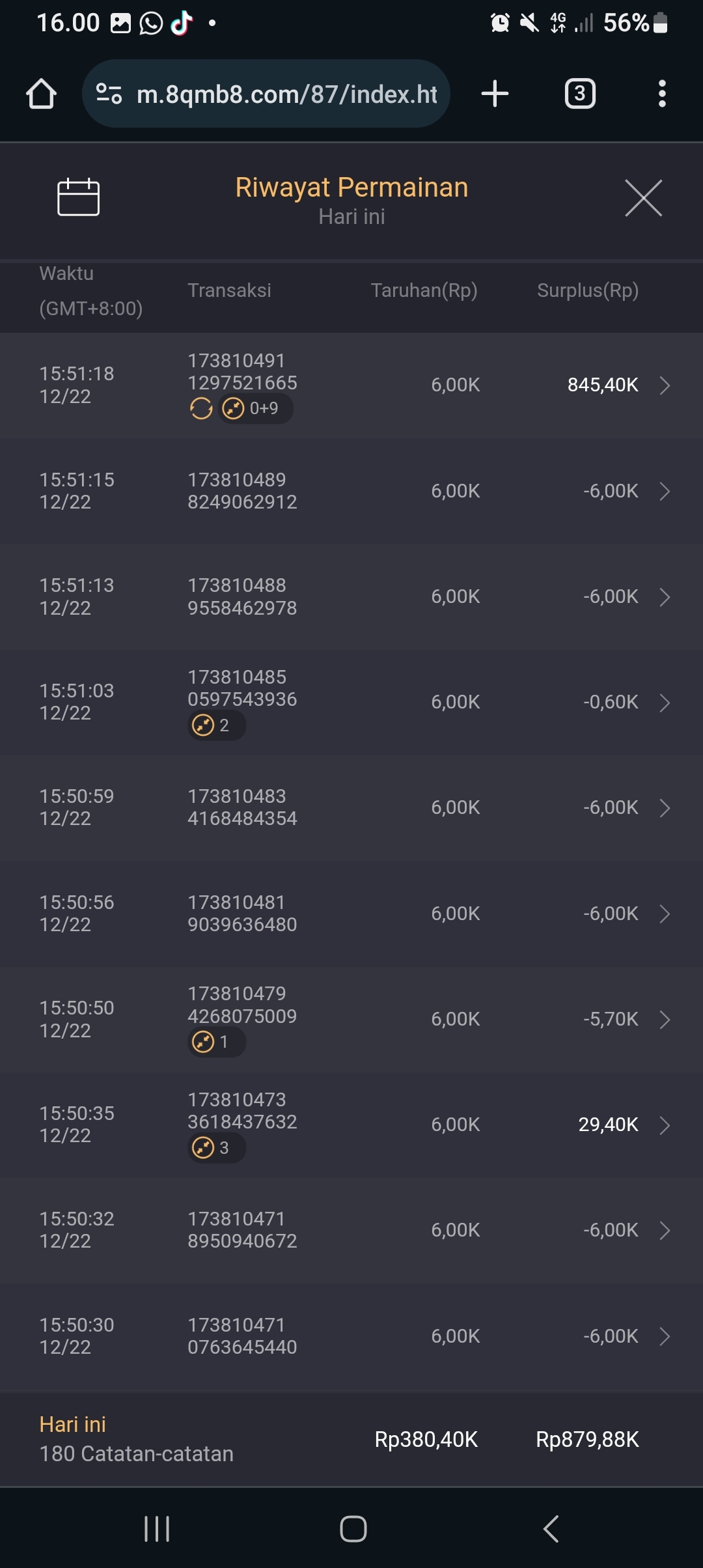Image resolution: width=703 pixels, height=1568 pixels.
Task: Open transaction 173810489 8249062912
Action: tap(242, 491)
